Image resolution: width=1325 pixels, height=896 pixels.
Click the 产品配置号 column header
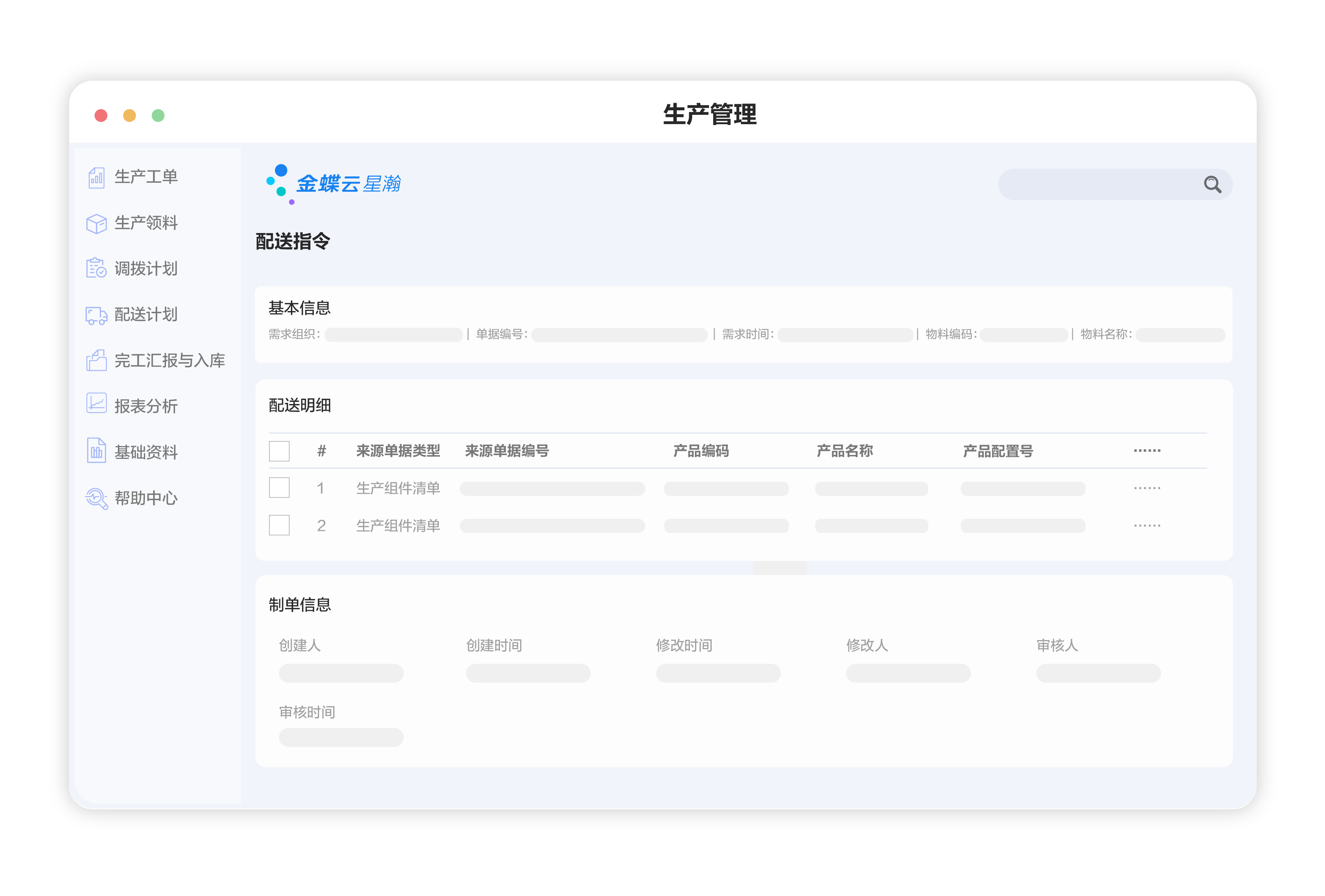(998, 451)
